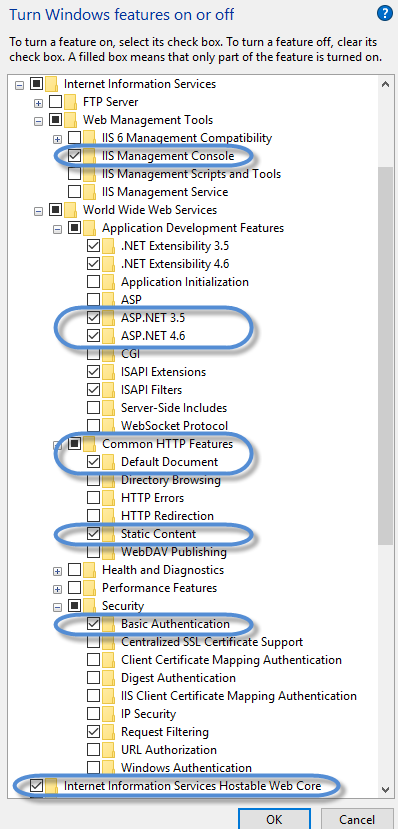This screenshot has width=398, height=829.
Task: Toggle the ASP.NET 3.5 checkbox
Action: point(94,318)
